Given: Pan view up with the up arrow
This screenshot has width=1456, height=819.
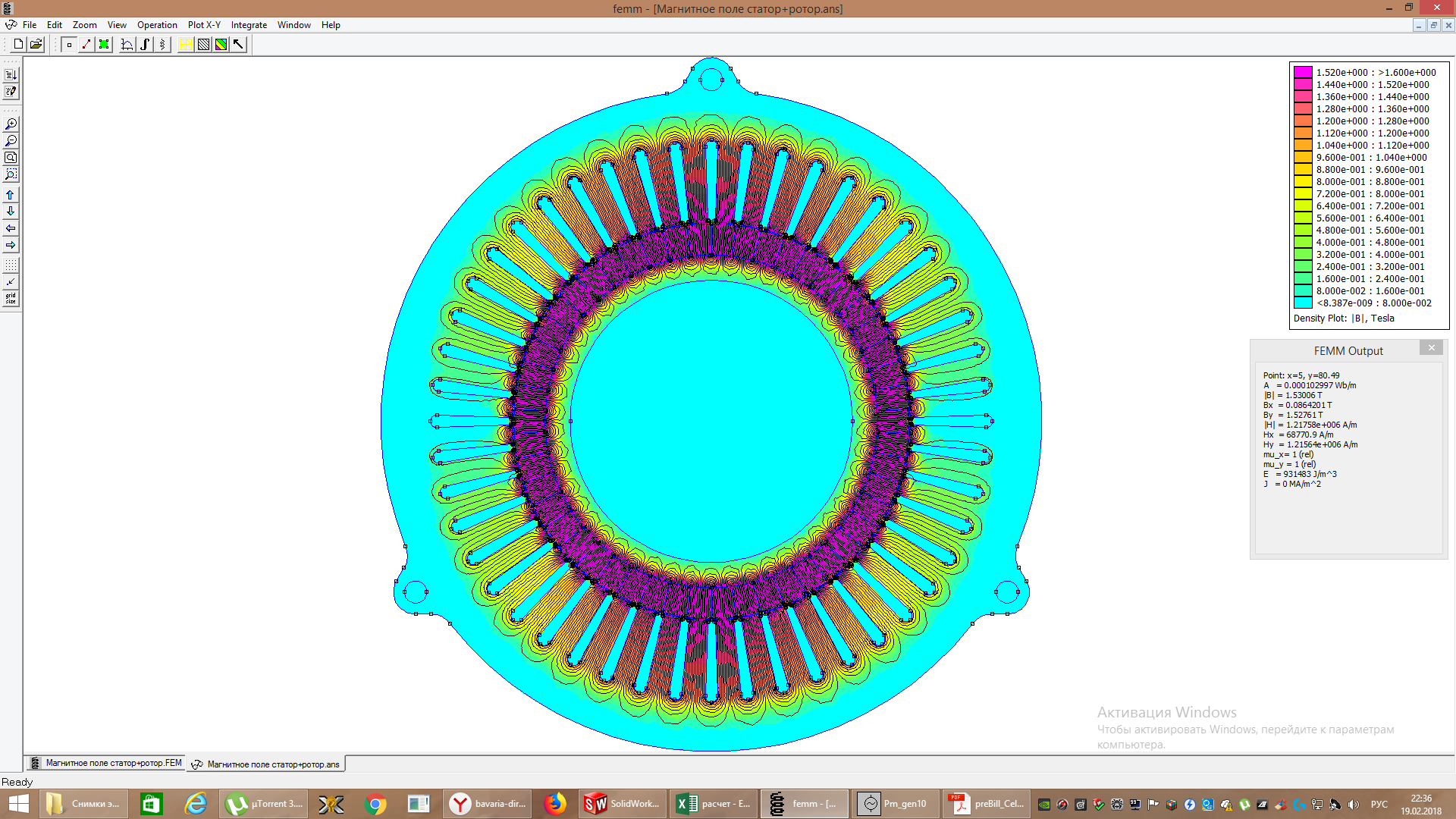Looking at the screenshot, I should click(x=11, y=195).
